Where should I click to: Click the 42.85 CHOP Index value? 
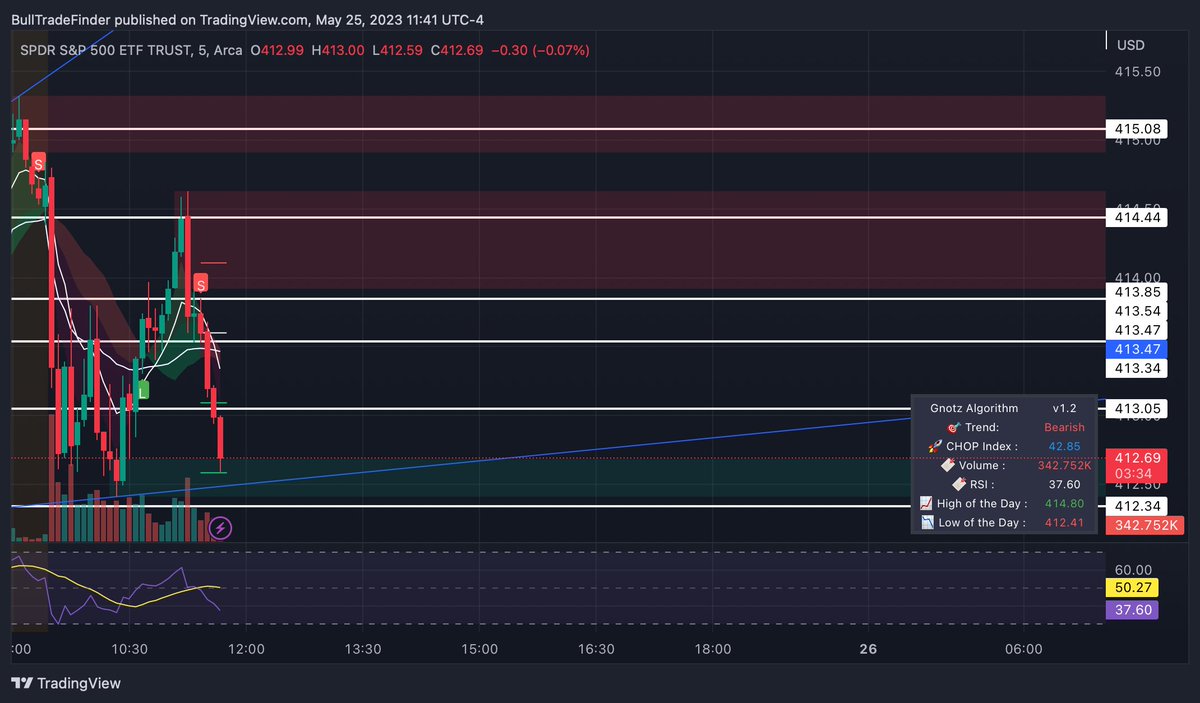[x=1064, y=446]
